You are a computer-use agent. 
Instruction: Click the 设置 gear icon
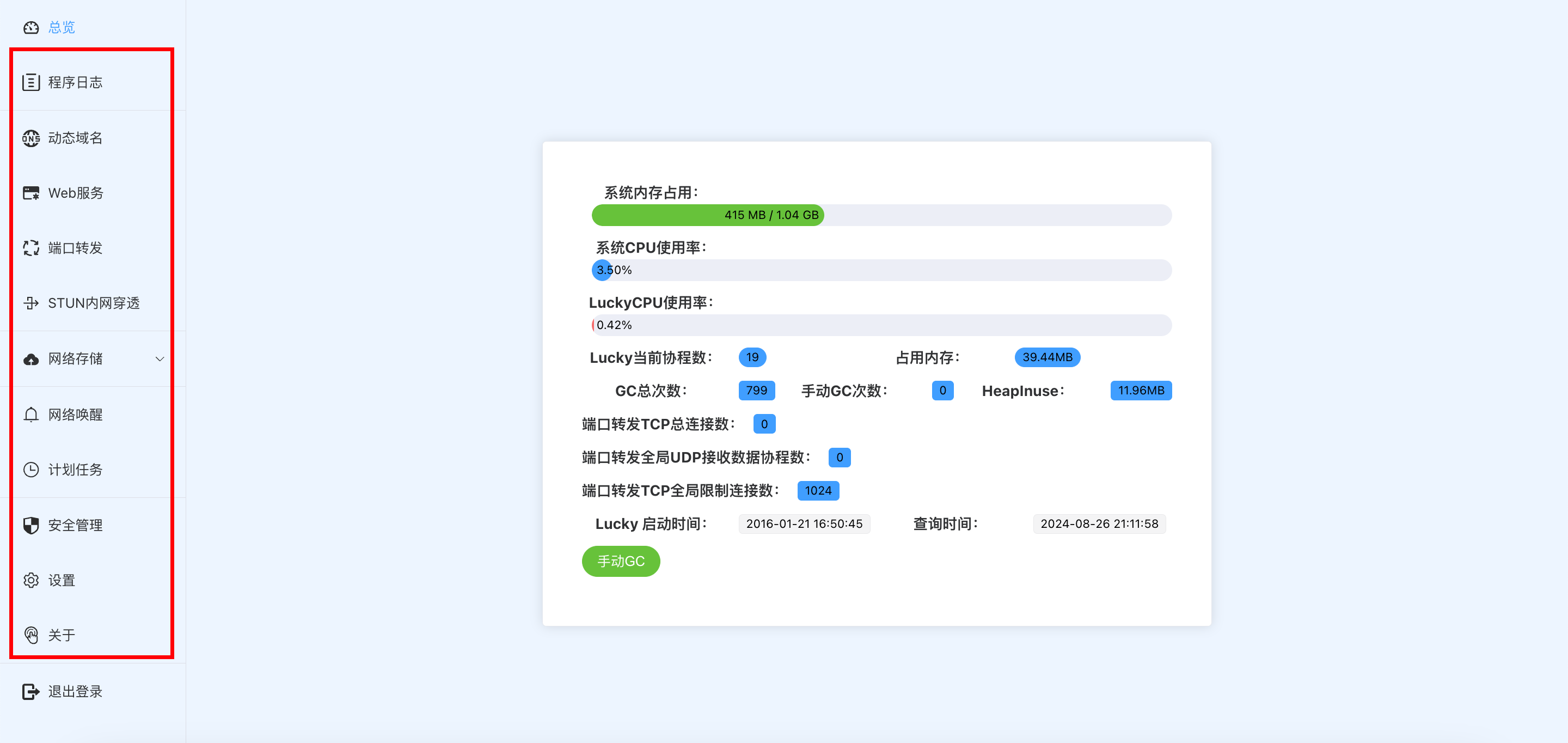pos(31,580)
